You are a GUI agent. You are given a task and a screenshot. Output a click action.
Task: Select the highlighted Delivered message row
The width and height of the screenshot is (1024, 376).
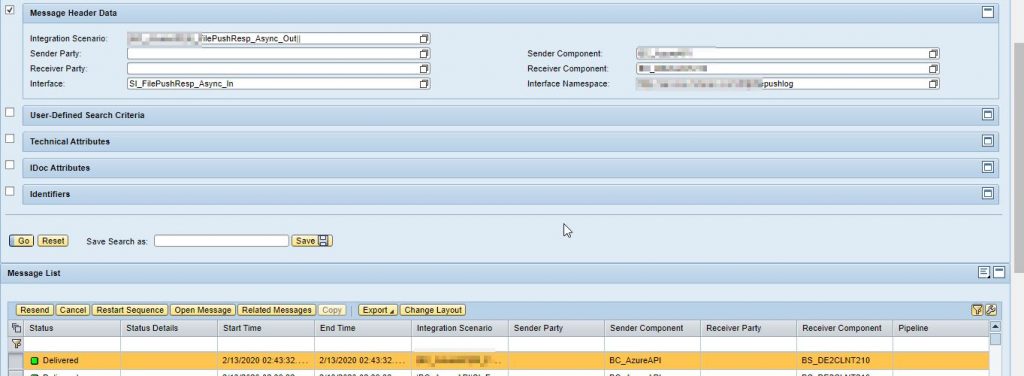498,360
